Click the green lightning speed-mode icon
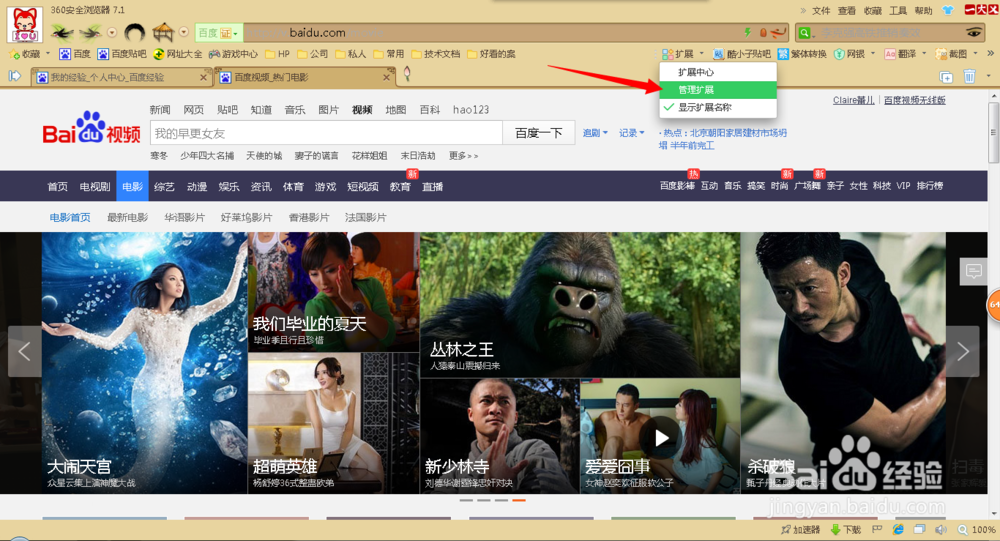Viewport: 1000px width, 541px height. coord(747,32)
